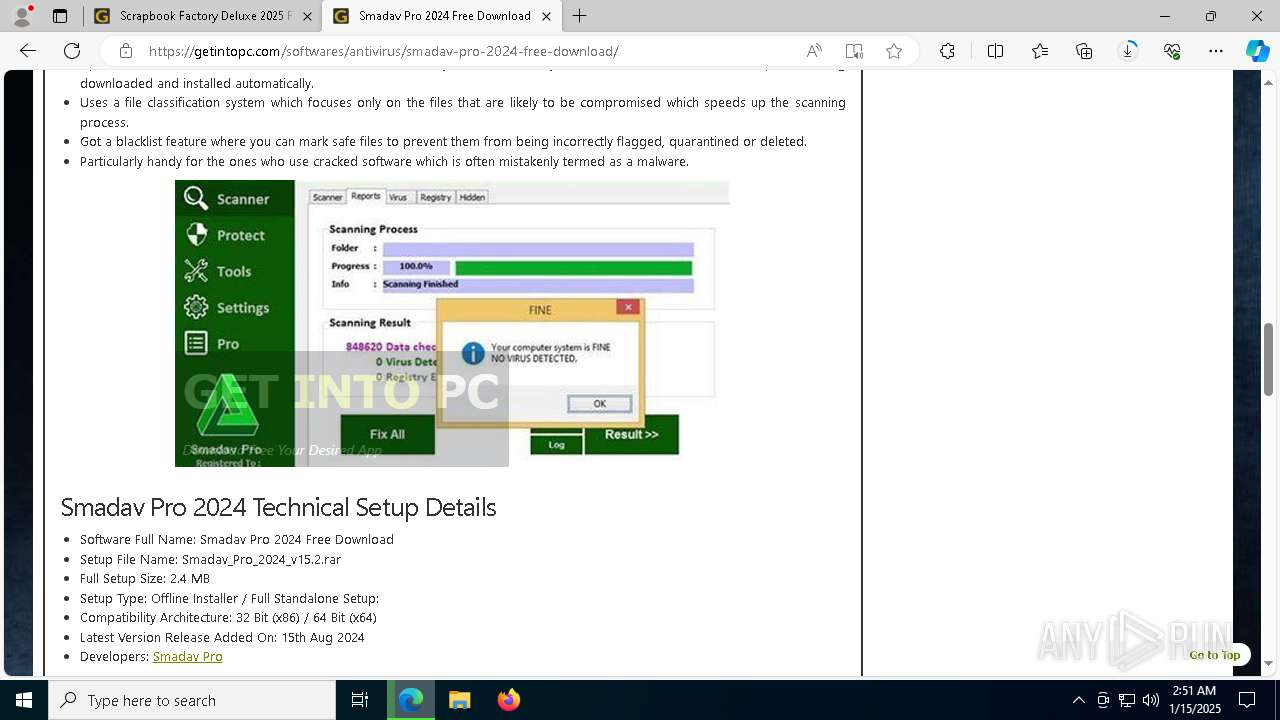Open Browser essentials icon
This screenshot has height=720, width=1280.
coord(1172,51)
